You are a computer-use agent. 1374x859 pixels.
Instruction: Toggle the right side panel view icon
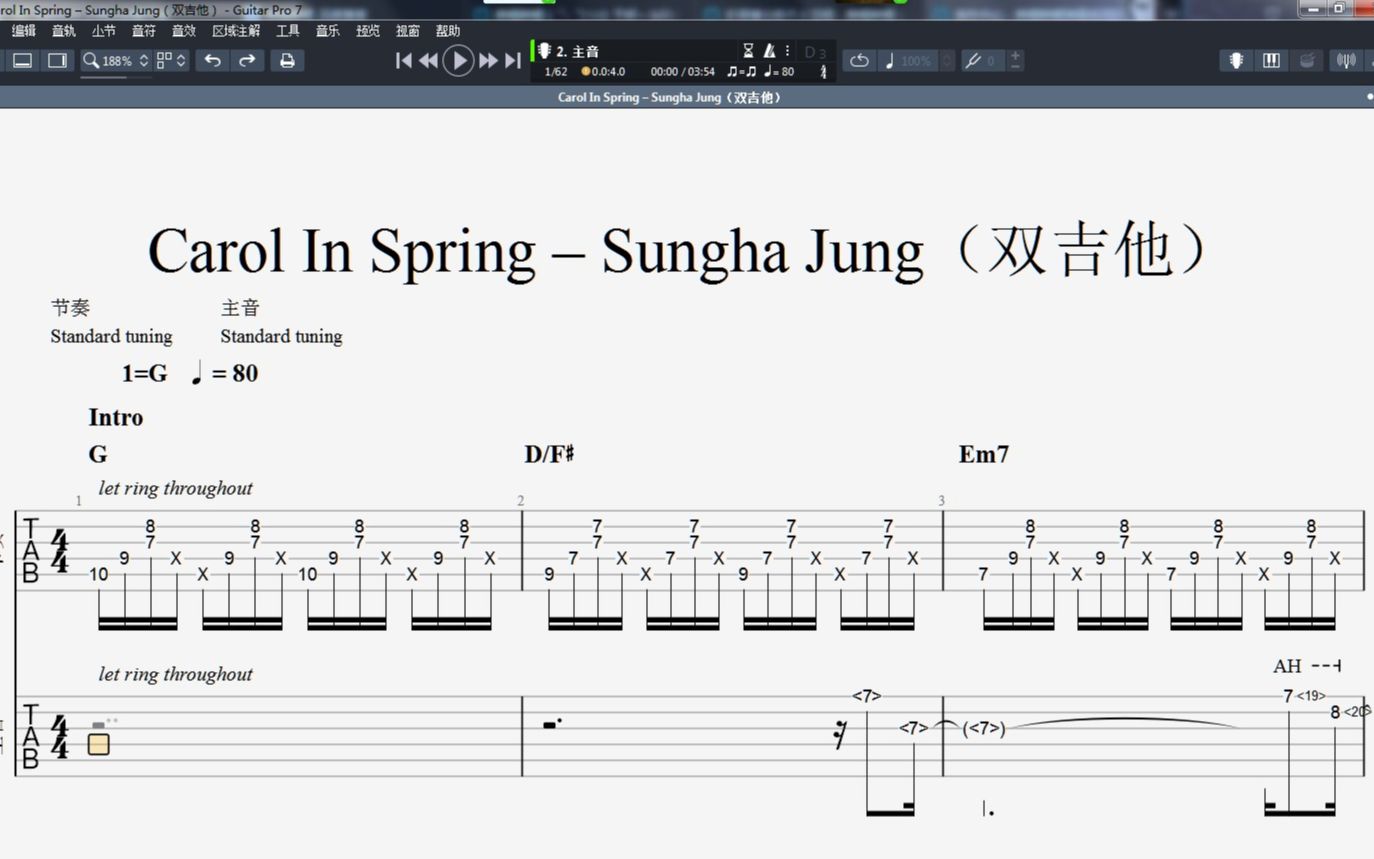point(58,61)
